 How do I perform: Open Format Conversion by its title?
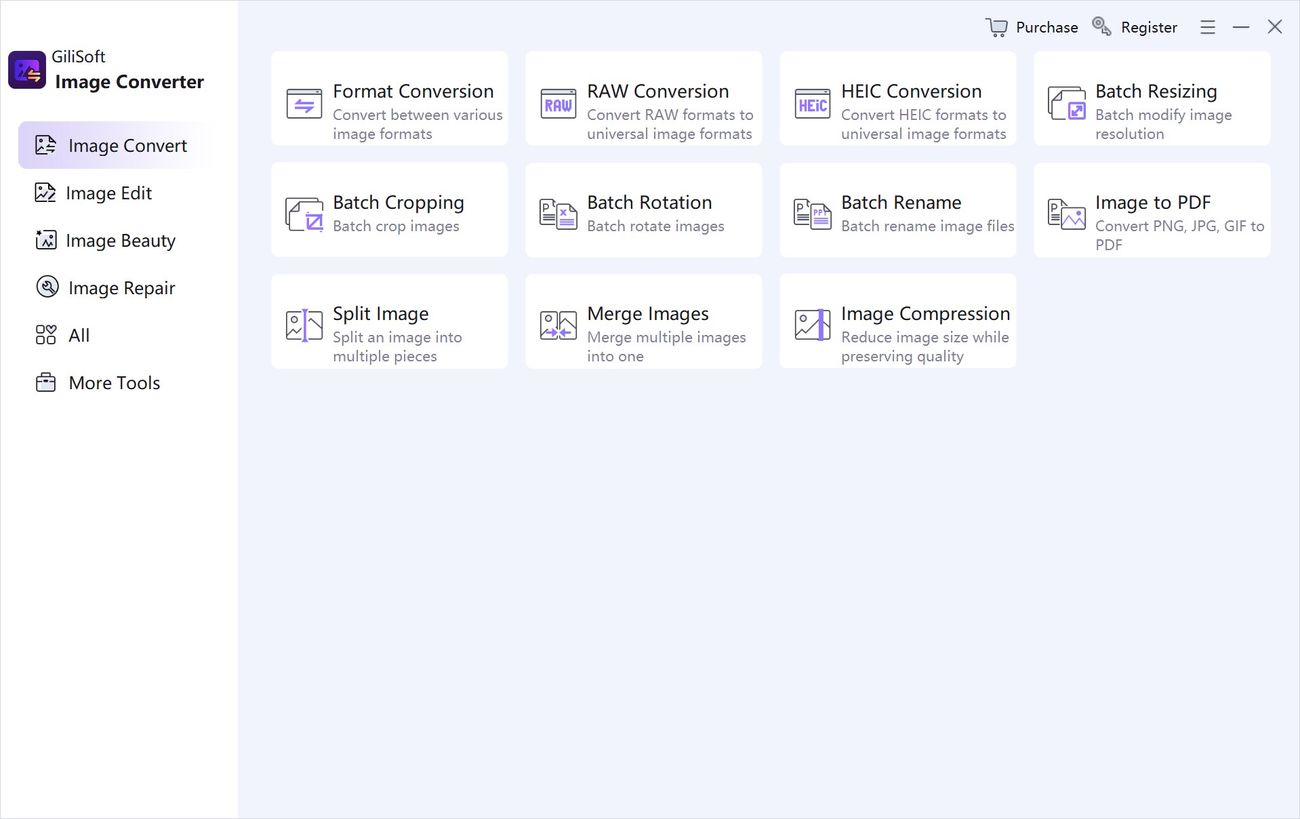click(x=413, y=91)
